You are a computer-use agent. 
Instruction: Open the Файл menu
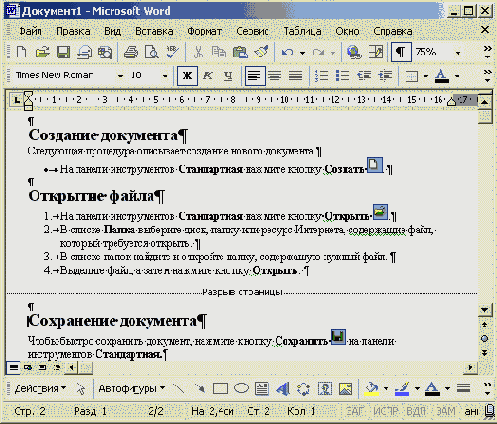click(30, 31)
